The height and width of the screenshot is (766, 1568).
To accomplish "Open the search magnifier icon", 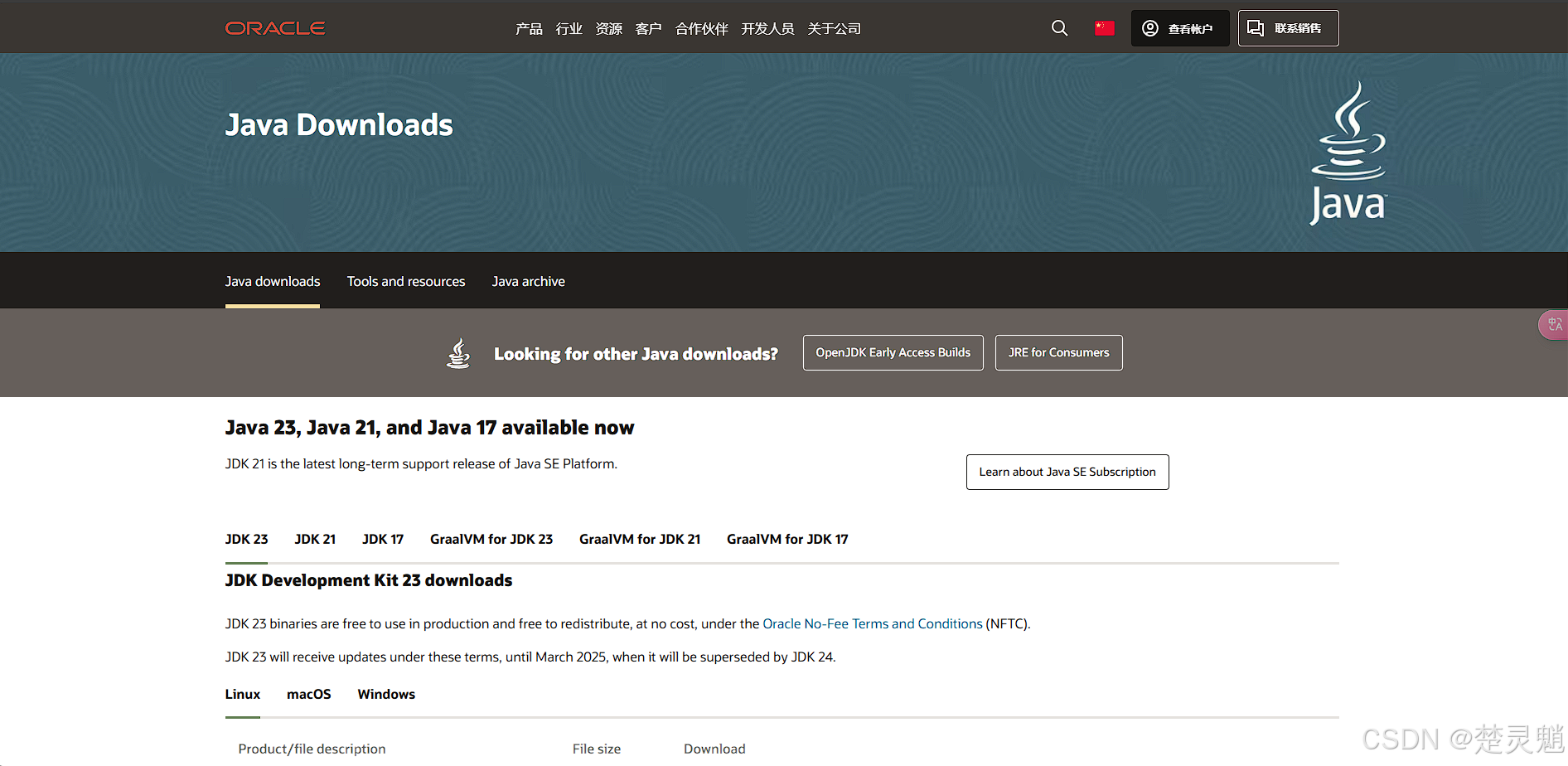I will (1059, 28).
